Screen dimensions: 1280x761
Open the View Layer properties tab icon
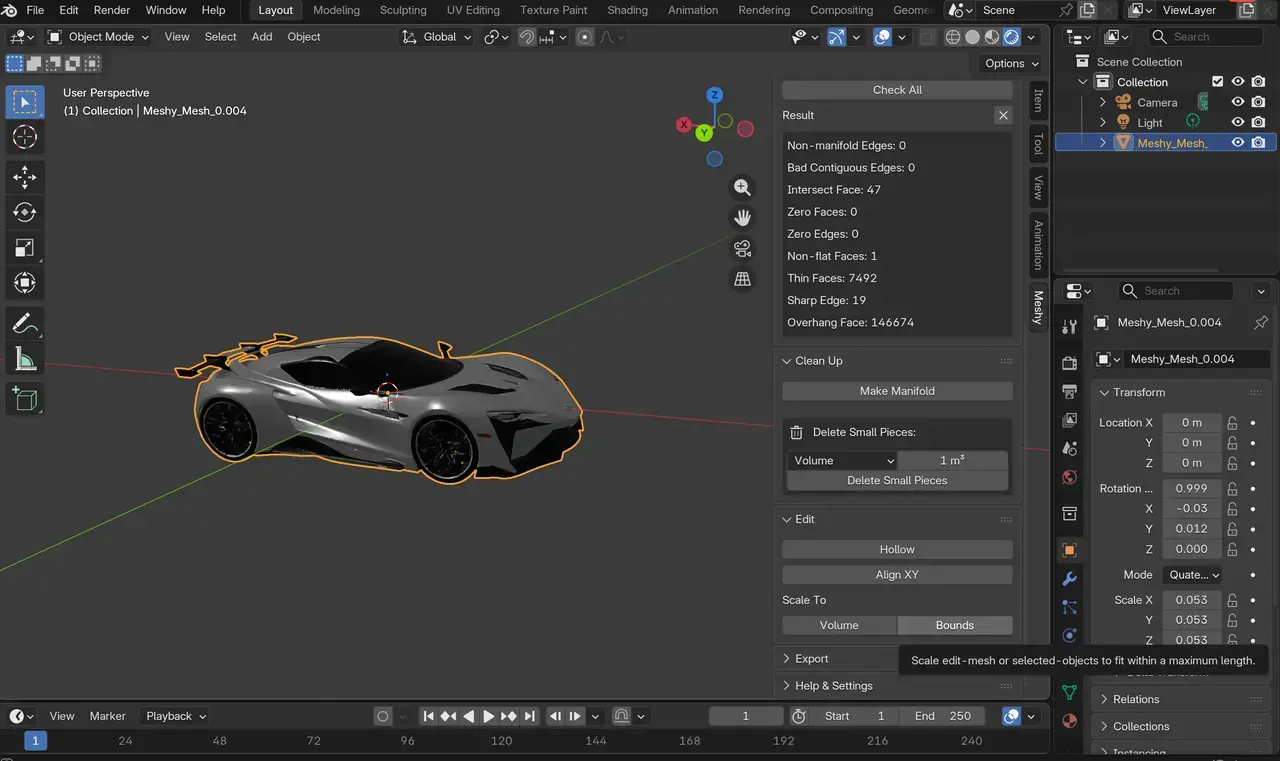1069,420
